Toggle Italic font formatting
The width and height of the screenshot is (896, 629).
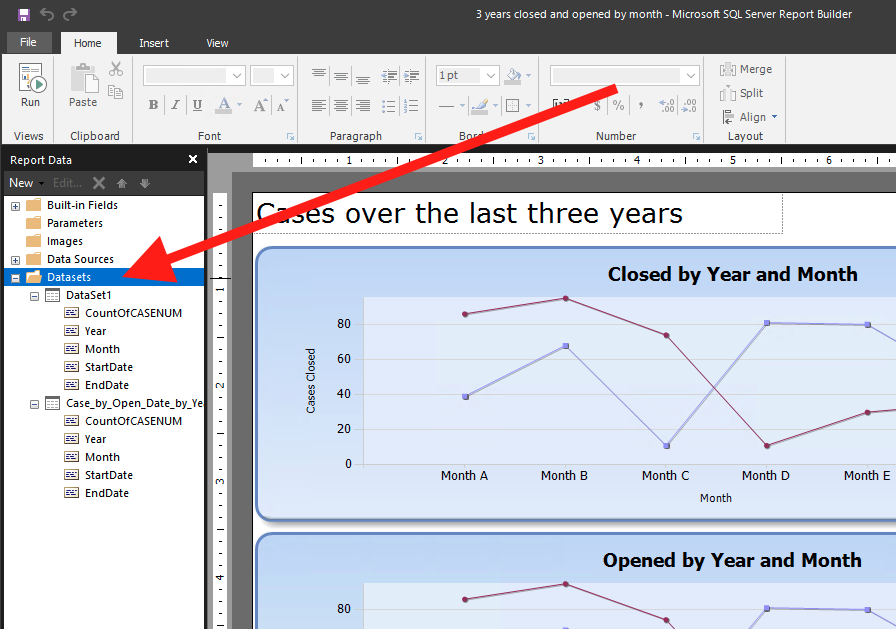click(x=175, y=105)
